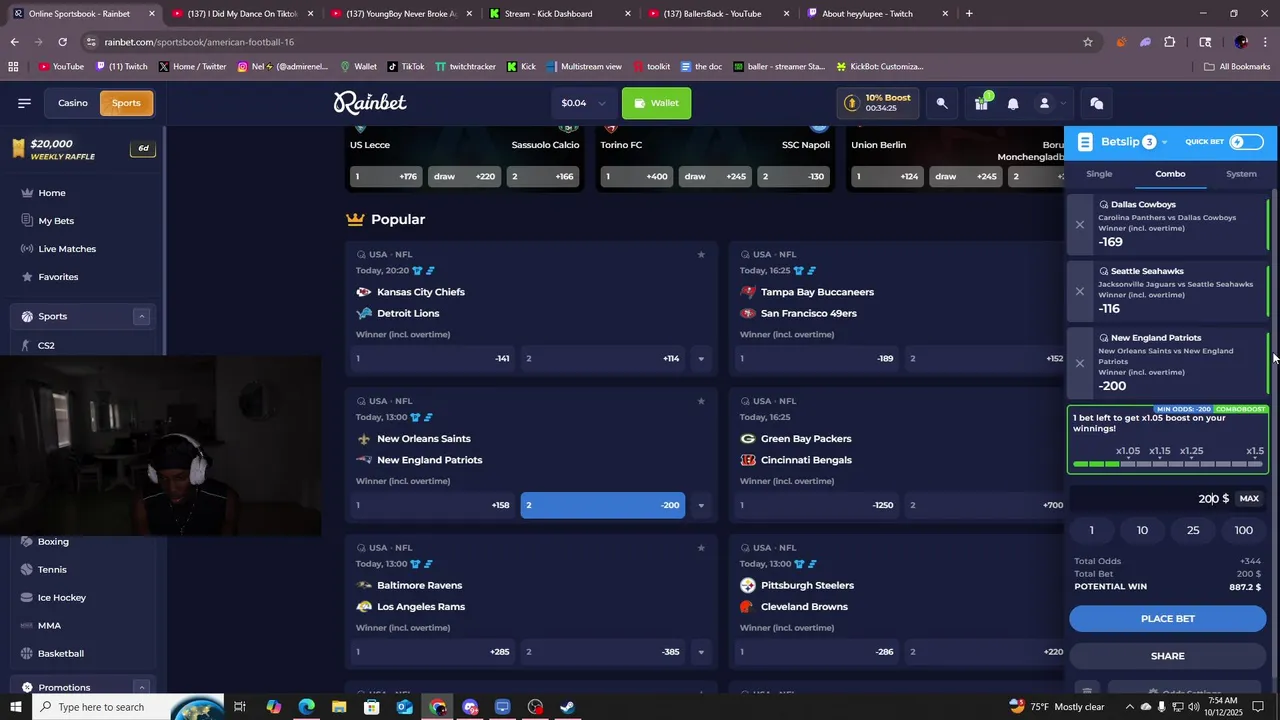1280x720 pixels.
Task: Set stake to MAX
Action: coord(1249,499)
